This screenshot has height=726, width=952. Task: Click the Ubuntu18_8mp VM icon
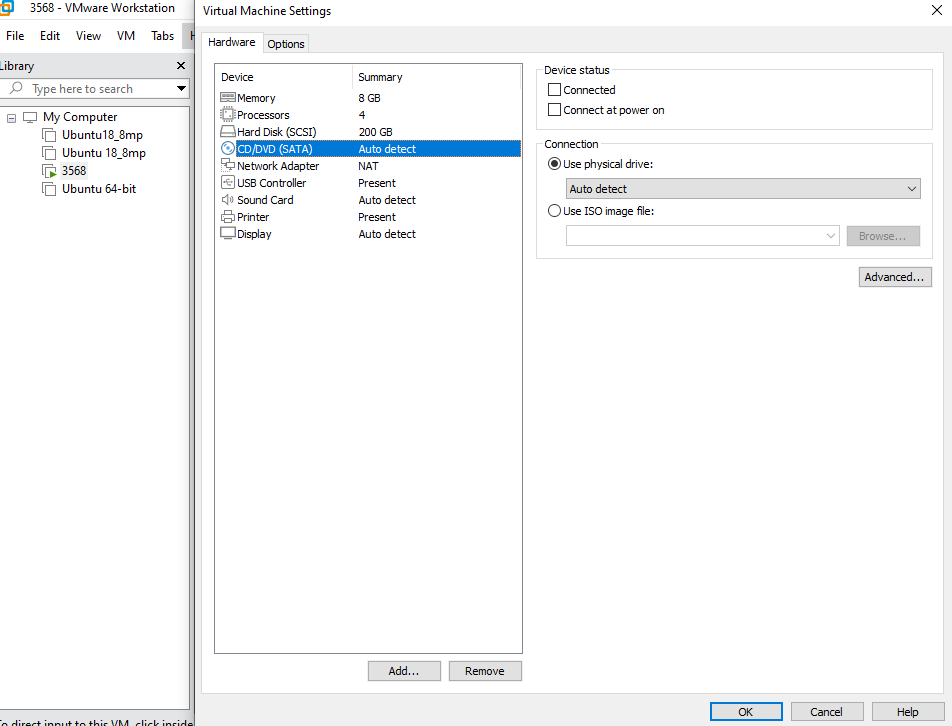49,135
